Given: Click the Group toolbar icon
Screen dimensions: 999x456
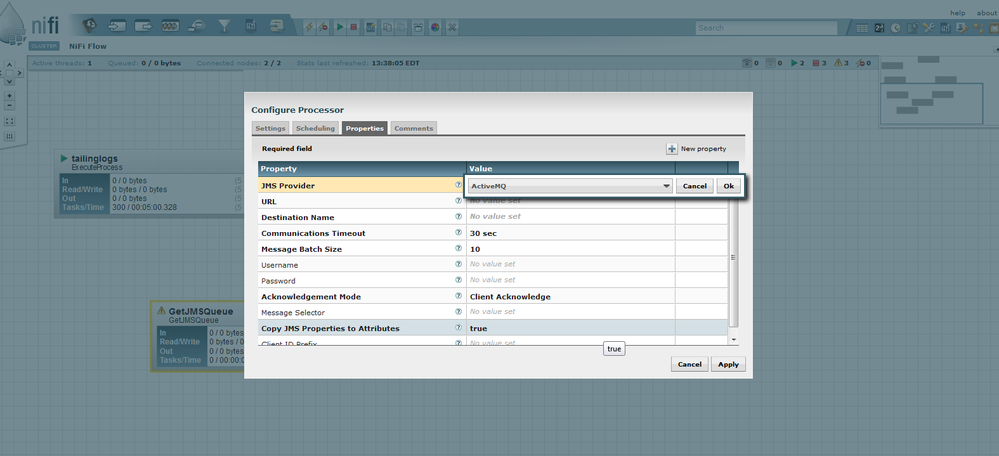Looking at the screenshot, I should pos(418,27).
